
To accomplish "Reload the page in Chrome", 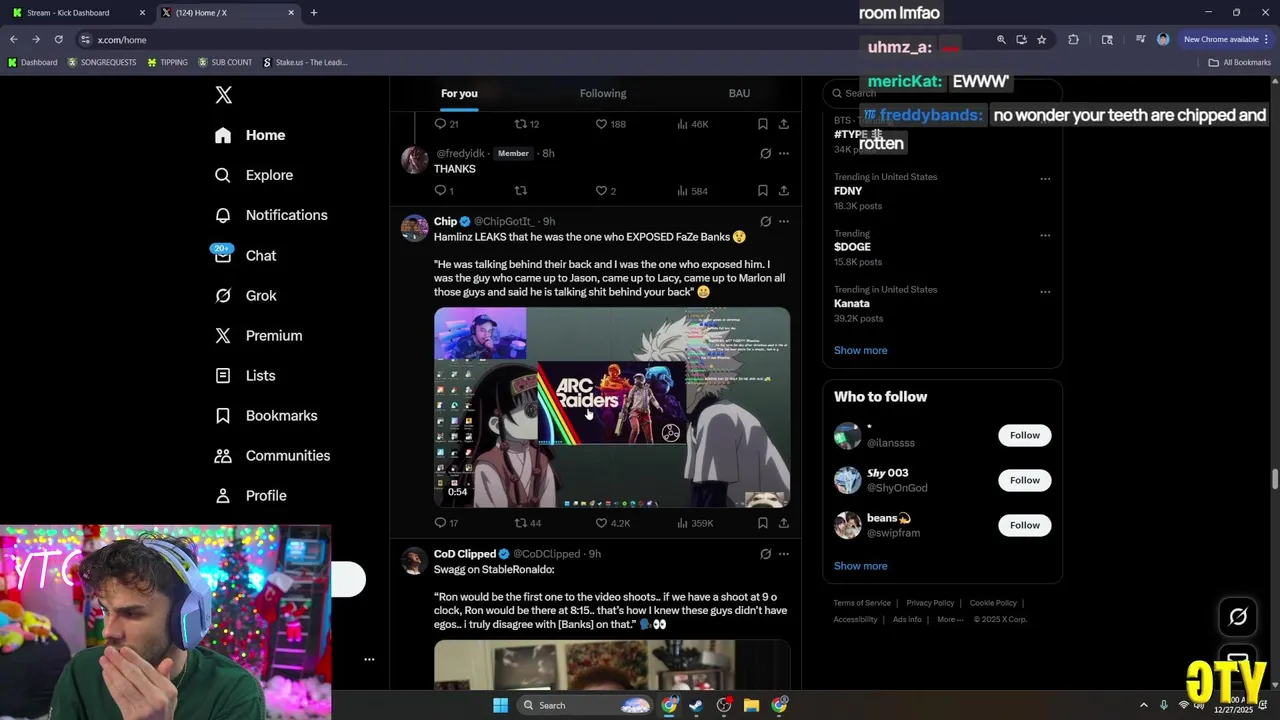I will pyautogui.click(x=58, y=39).
